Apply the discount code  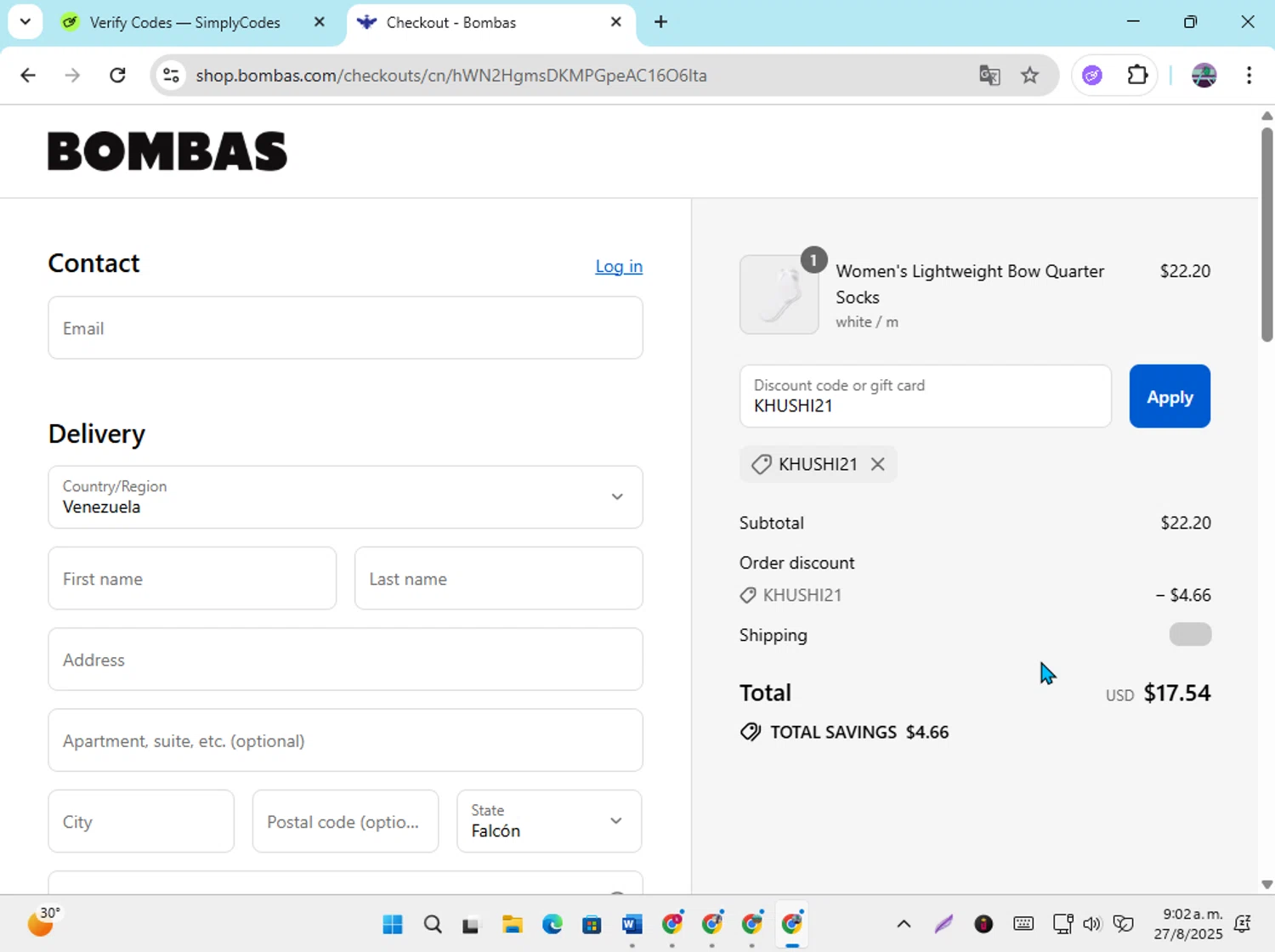[1170, 396]
